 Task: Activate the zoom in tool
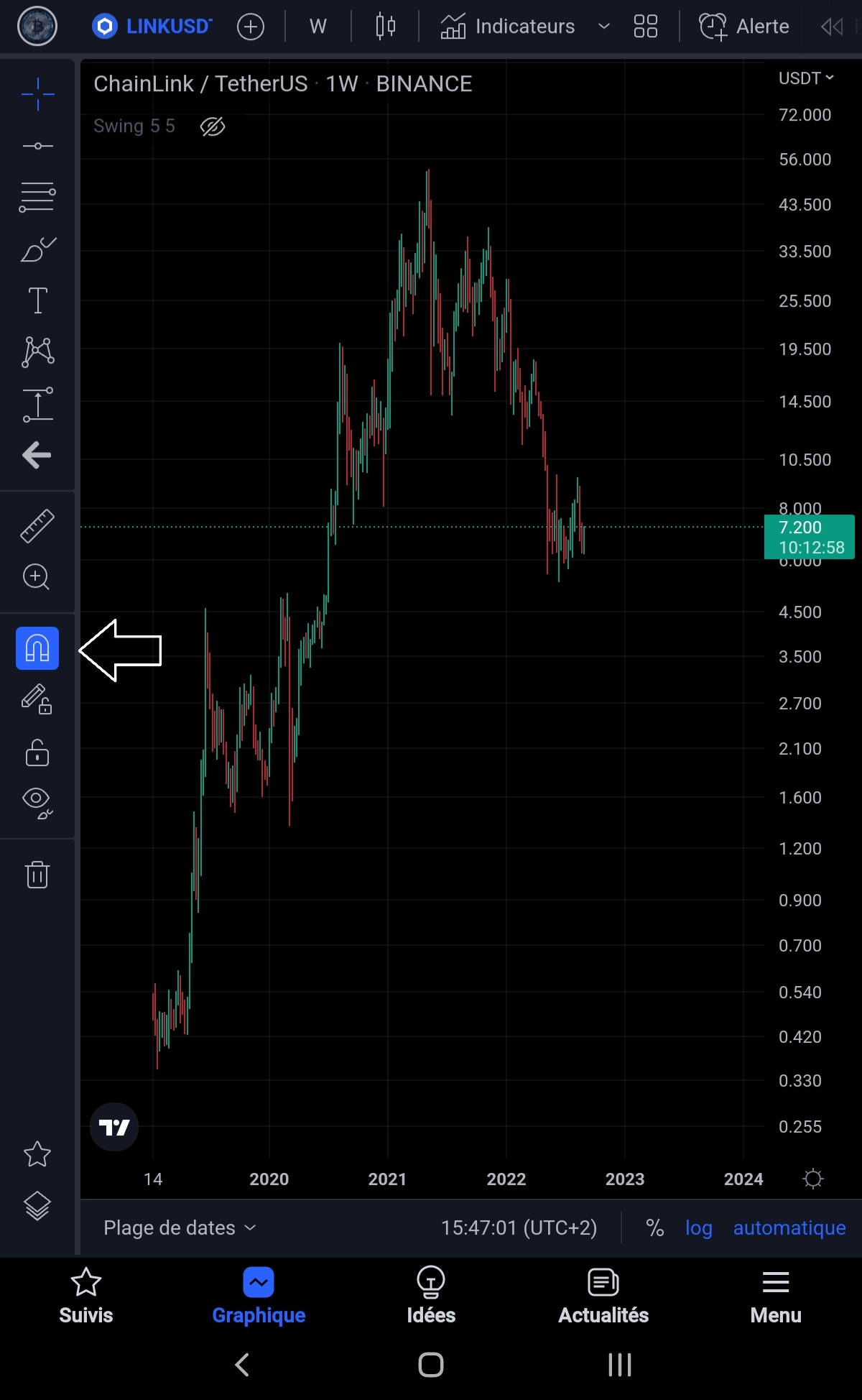(x=37, y=577)
